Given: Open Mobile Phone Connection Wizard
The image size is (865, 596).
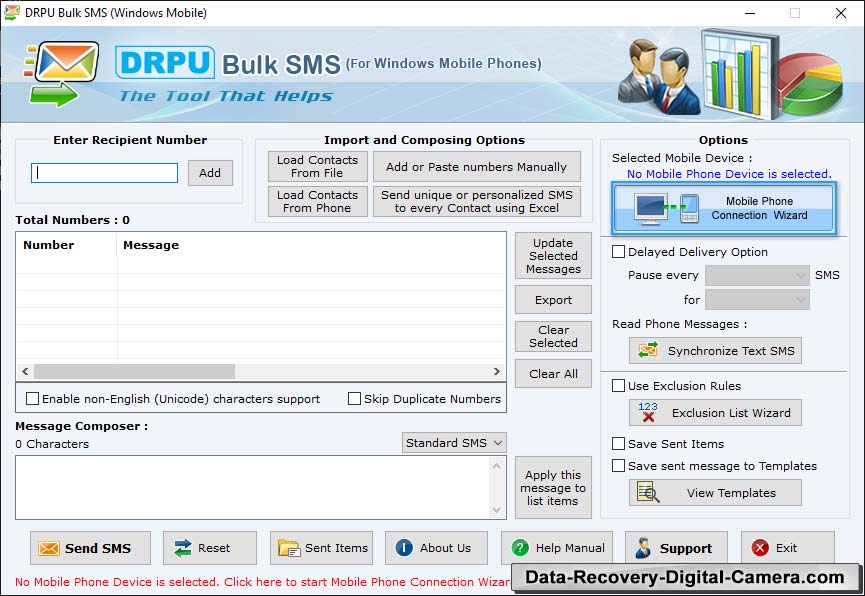Looking at the screenshot, I should [x=724, y=209].
